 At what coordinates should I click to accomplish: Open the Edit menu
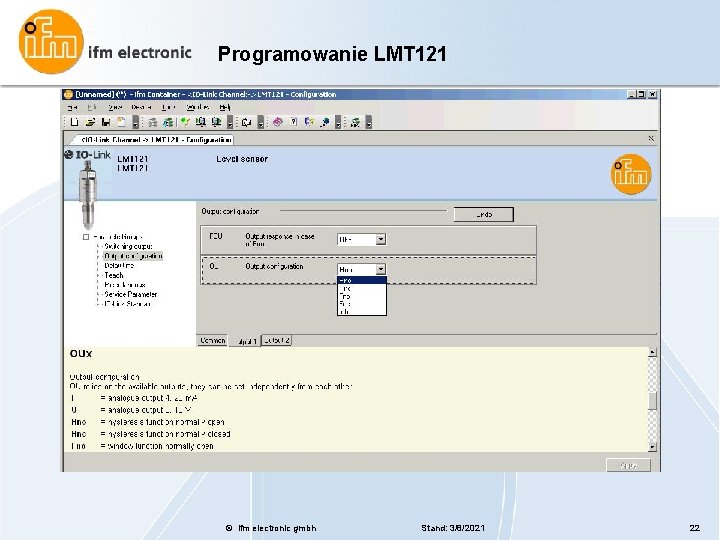click(x=92, y=107)
